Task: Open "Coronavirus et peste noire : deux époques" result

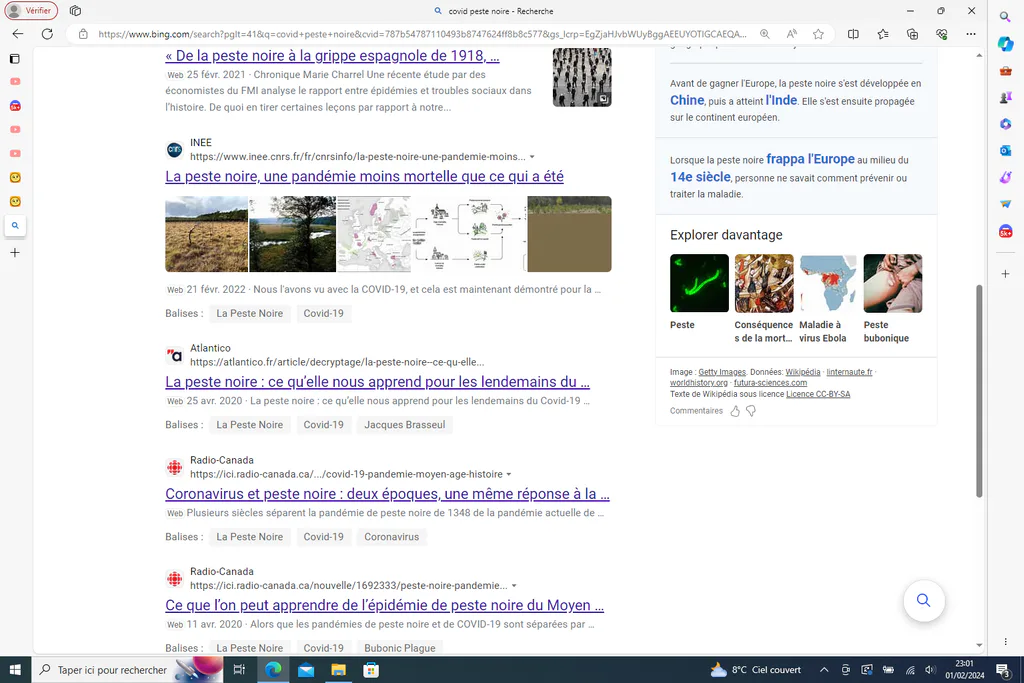Action: pos(387,494)
